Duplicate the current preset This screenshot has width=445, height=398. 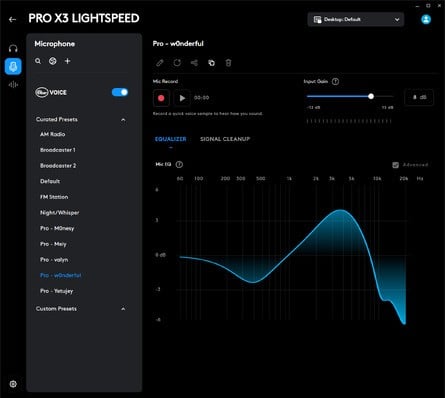[211, 63]
